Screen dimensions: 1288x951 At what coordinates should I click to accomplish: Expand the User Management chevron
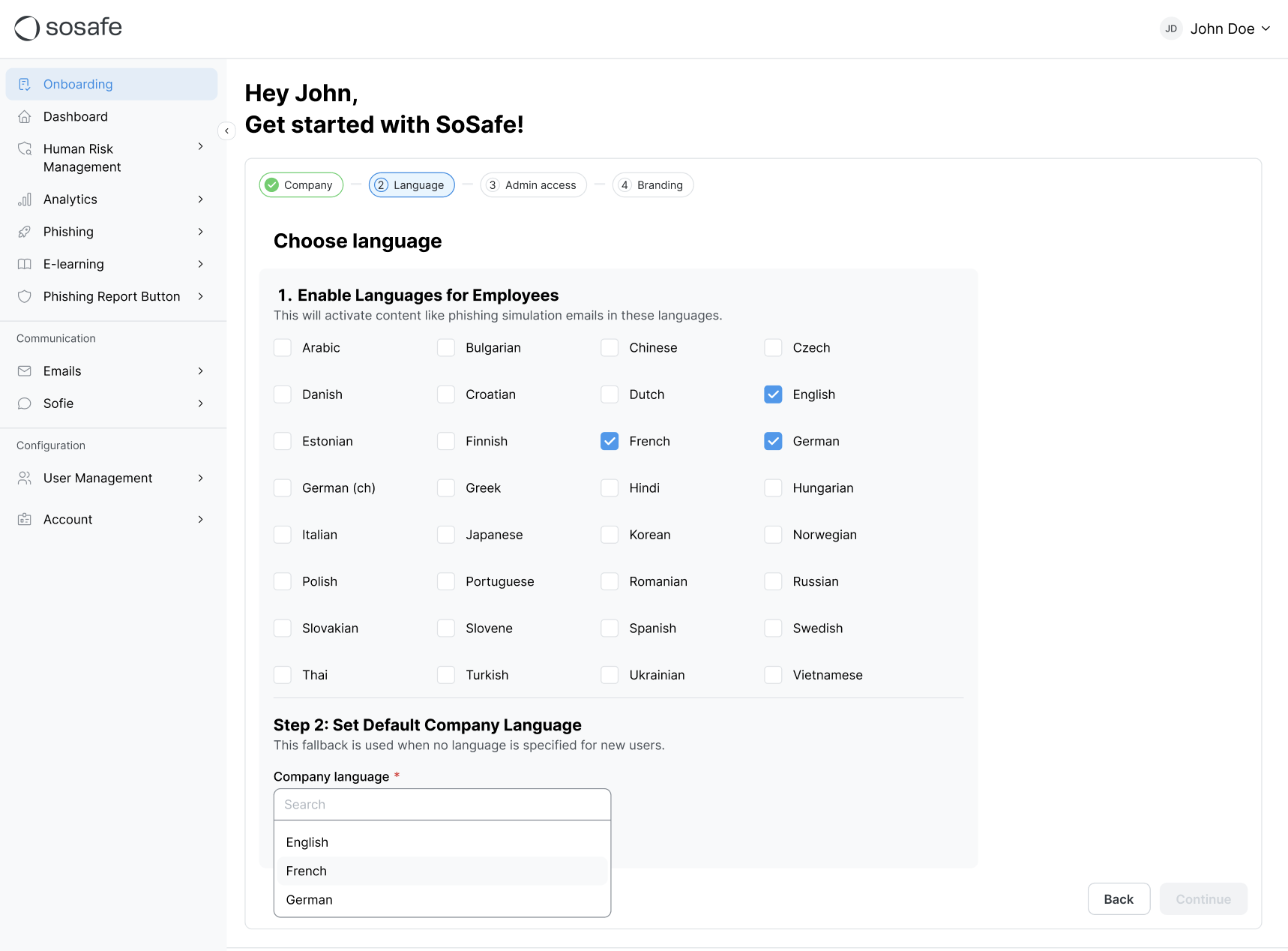[x=200, y=478]
